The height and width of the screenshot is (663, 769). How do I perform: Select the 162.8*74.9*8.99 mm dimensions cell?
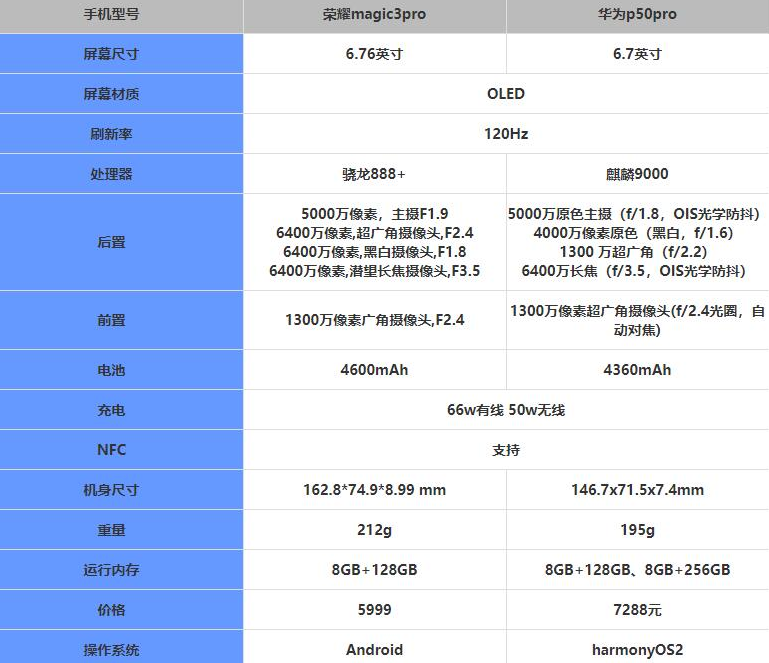pos(374,490)
